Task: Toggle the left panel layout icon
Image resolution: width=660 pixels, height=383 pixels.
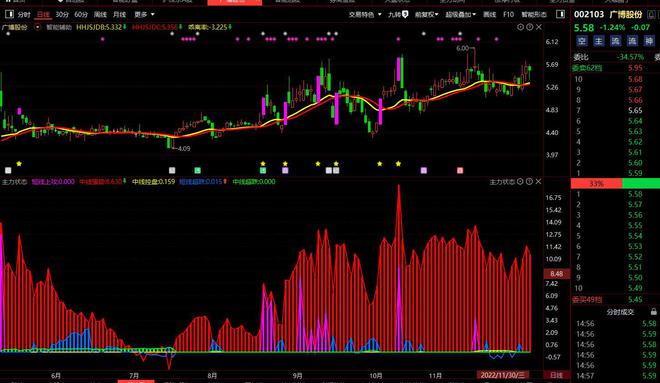Action: (x=9, y=14)
